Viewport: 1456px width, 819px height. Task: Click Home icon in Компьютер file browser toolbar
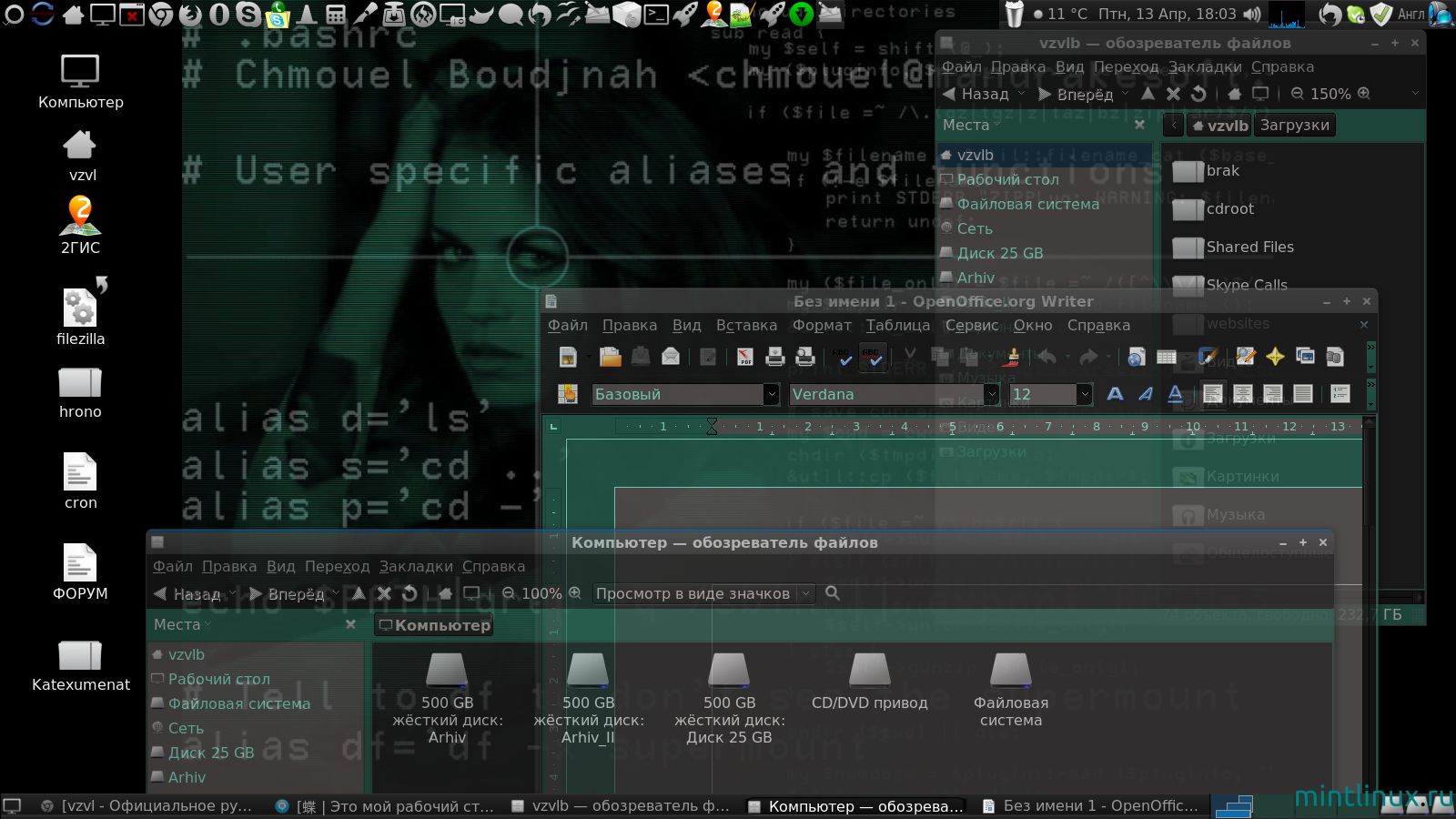pos(445,593)
